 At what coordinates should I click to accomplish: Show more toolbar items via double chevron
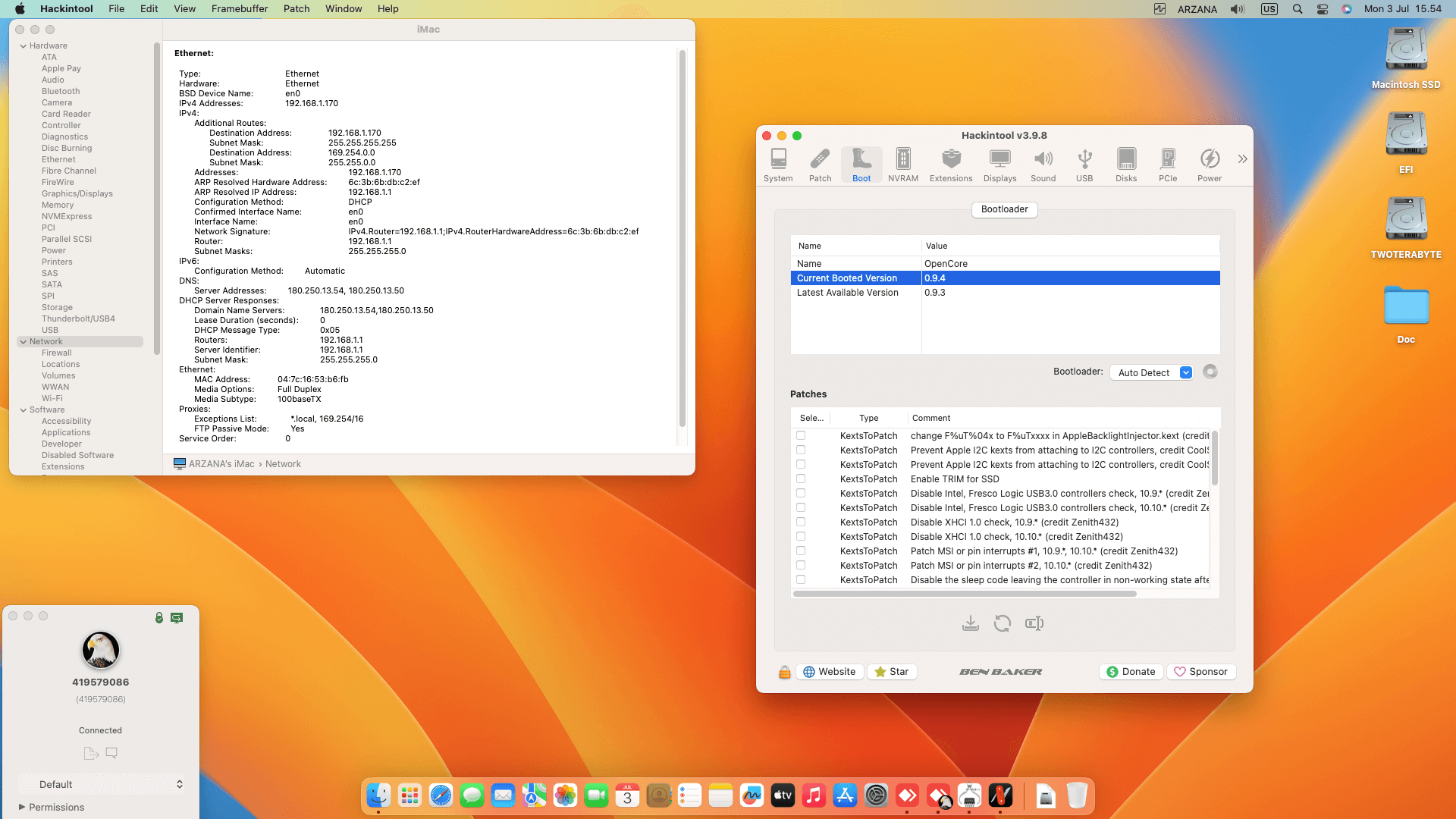click(x=1242, y=159)
